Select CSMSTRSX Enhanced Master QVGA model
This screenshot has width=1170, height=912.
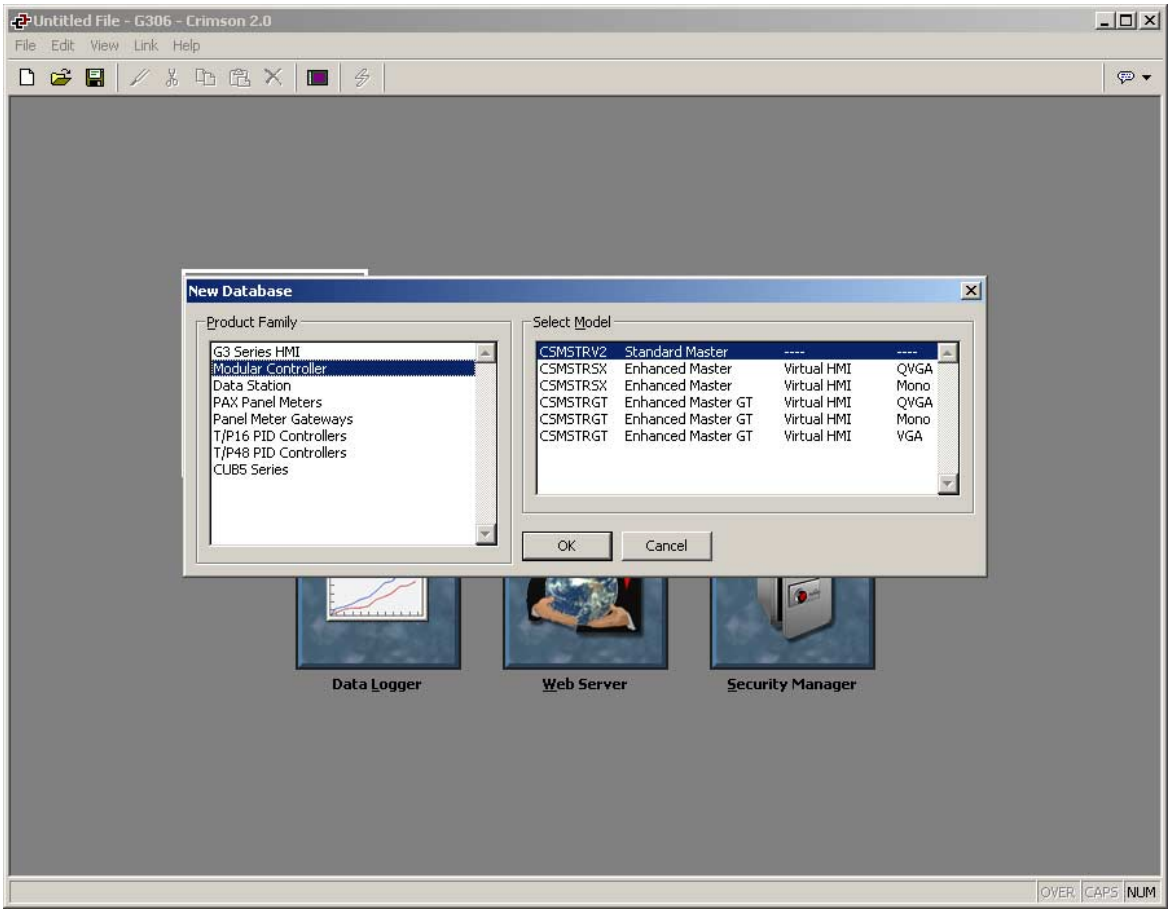click(736, 369)
